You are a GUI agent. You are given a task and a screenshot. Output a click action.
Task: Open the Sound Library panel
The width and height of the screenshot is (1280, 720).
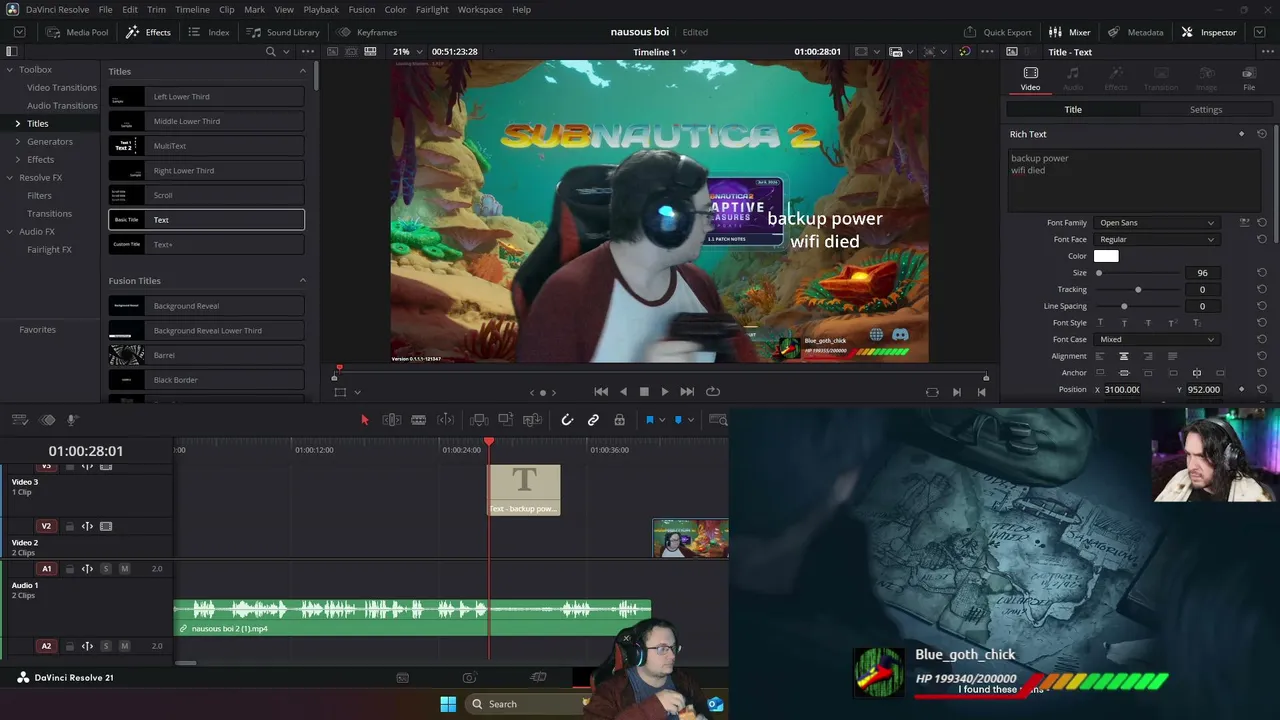point(283,32)
